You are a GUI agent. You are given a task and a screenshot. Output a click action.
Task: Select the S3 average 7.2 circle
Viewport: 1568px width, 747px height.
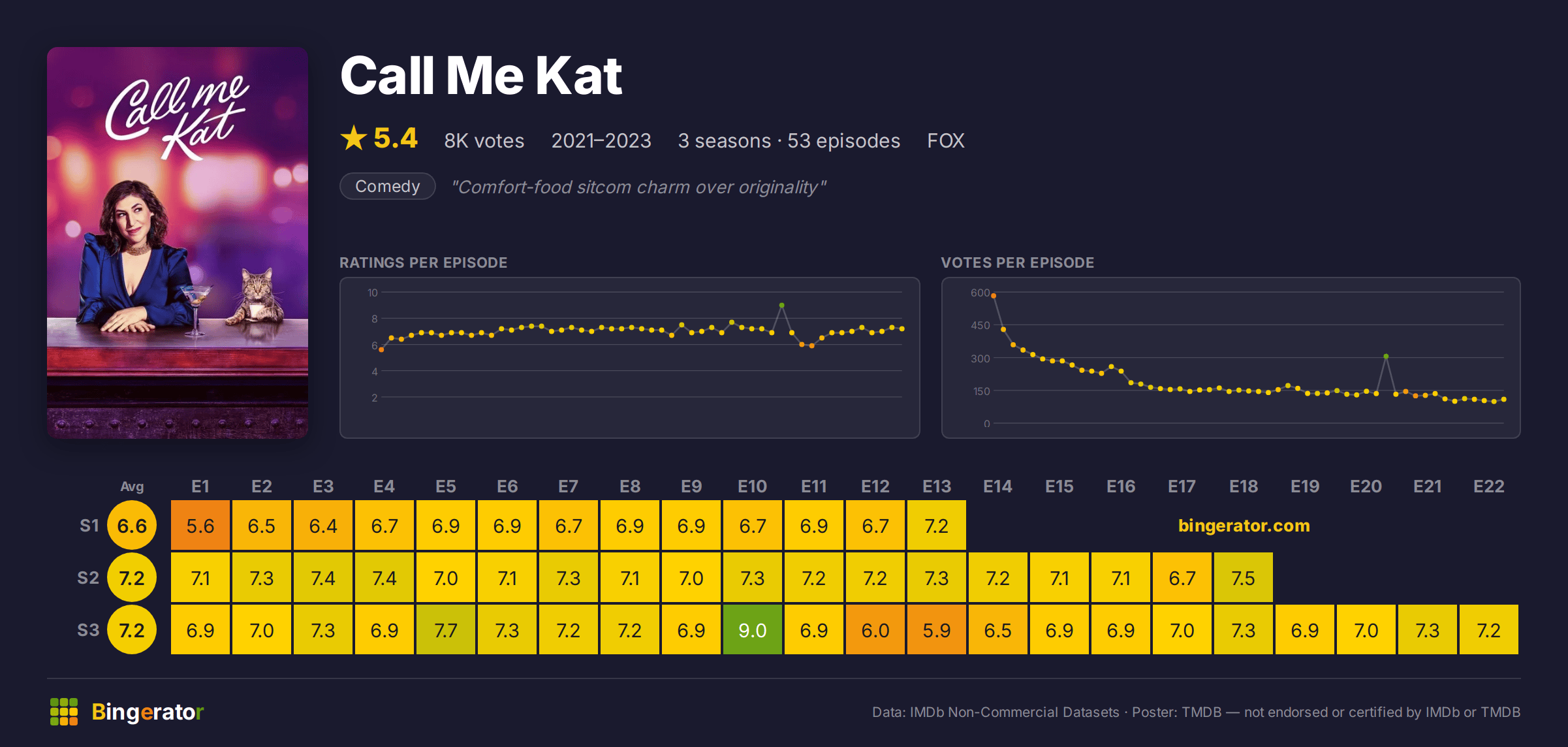pyautogui.click(x=132, y=630)
